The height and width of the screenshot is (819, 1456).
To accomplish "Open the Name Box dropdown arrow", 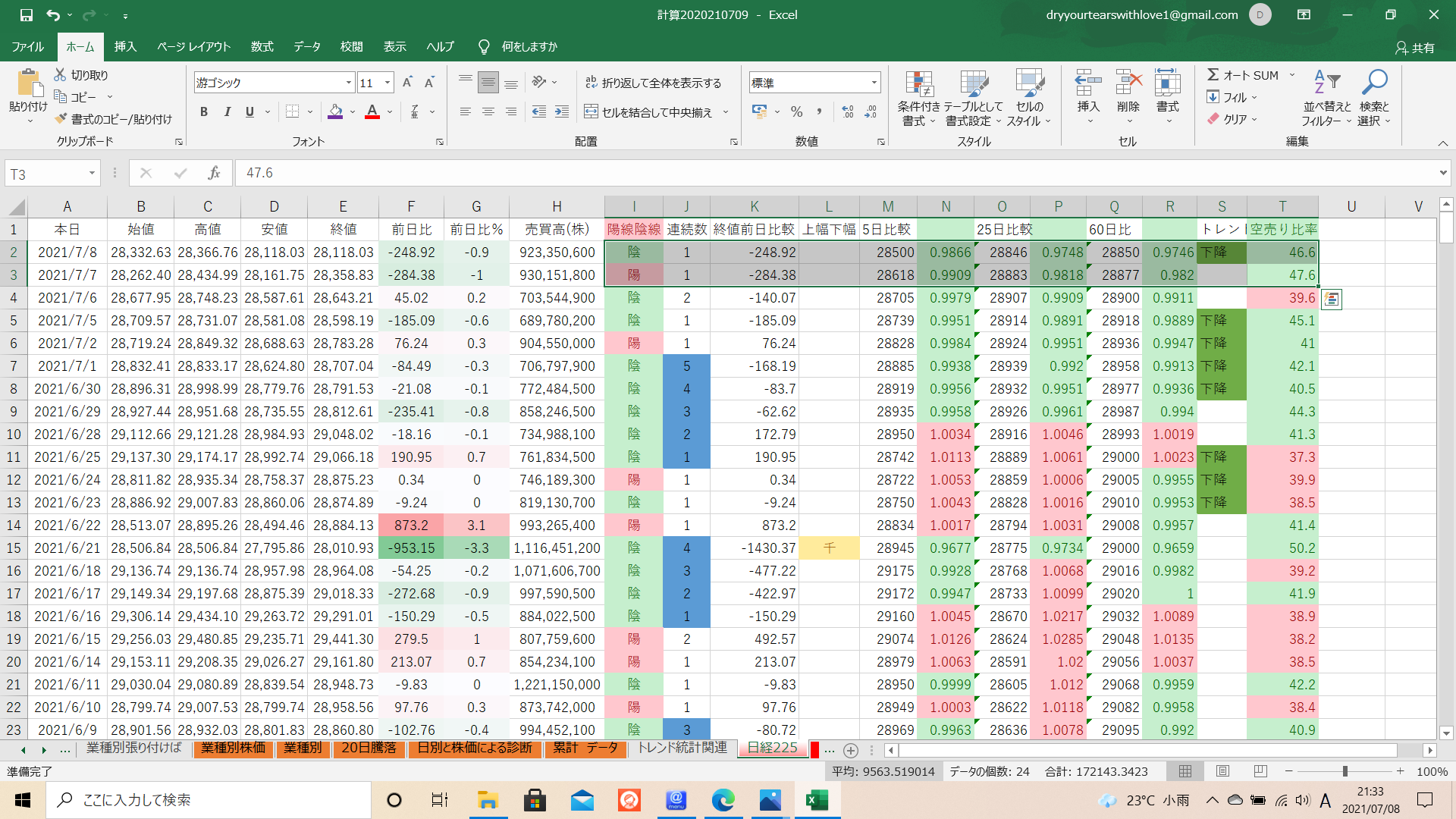I will coord(92,174).
